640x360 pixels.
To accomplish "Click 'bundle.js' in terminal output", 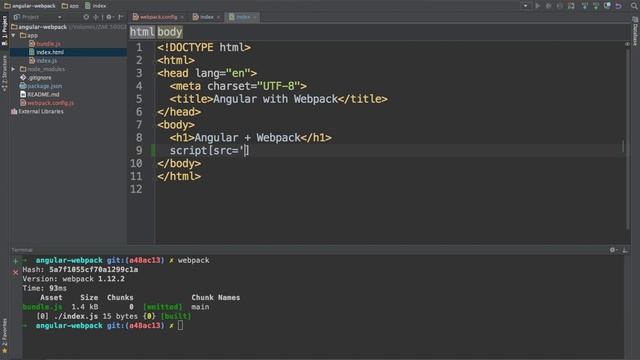I will click(42, 307).
